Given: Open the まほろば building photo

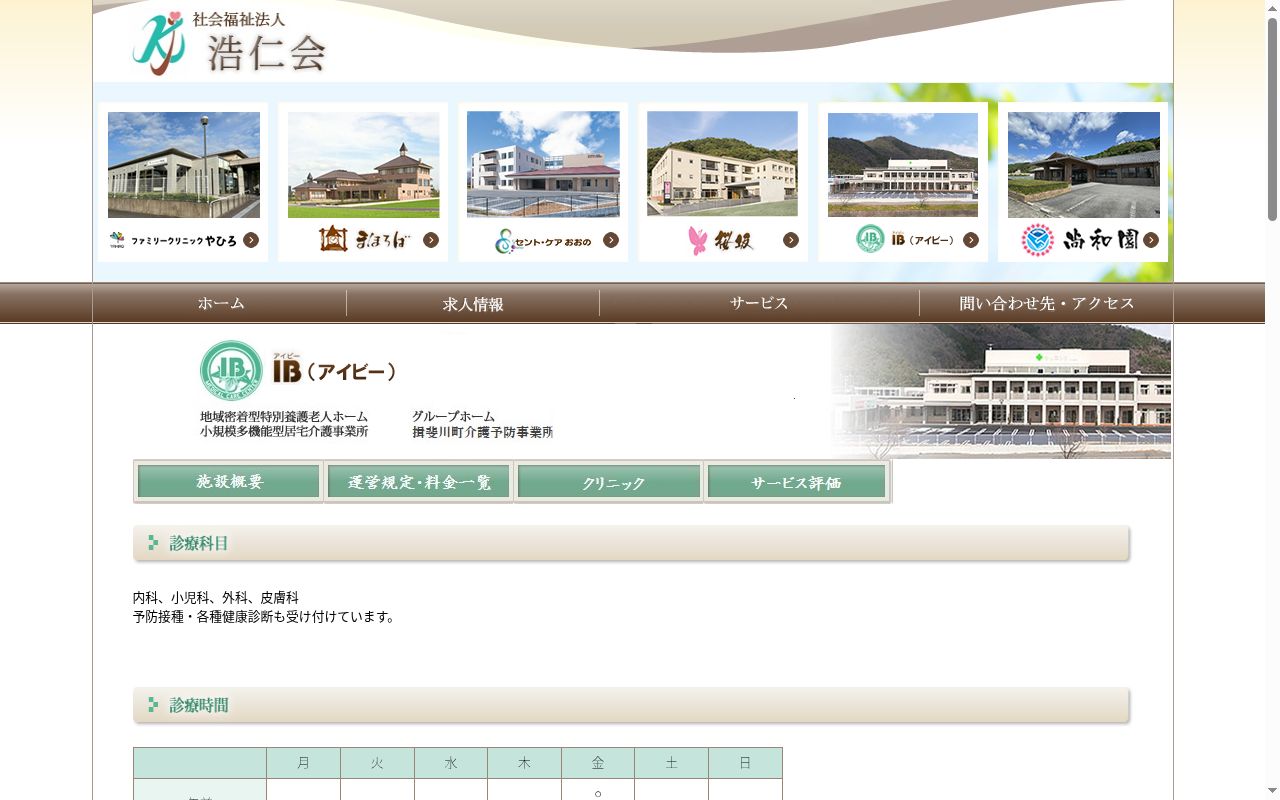Looking at the screenshot, I should pos(364,165).
